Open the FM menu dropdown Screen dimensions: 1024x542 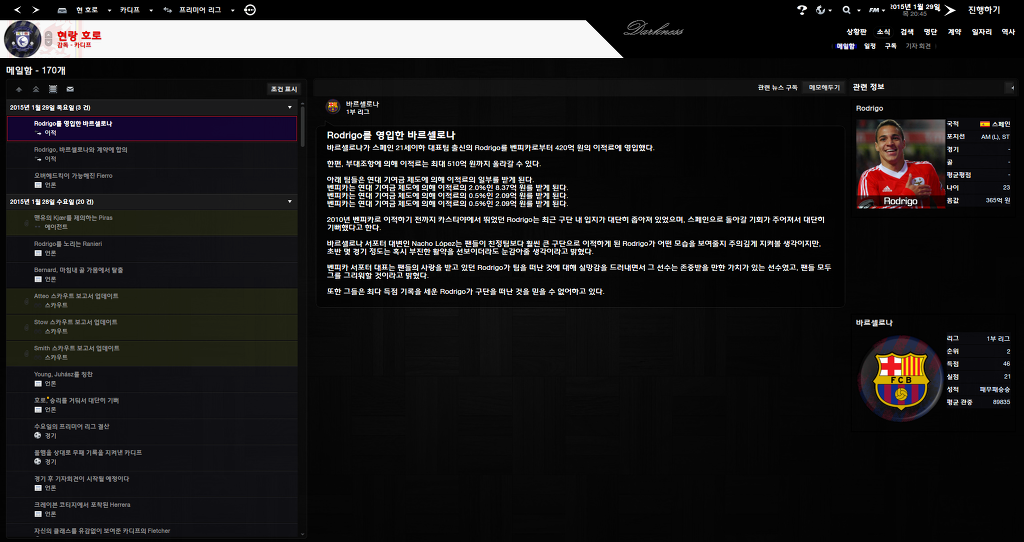coord(876,10)
